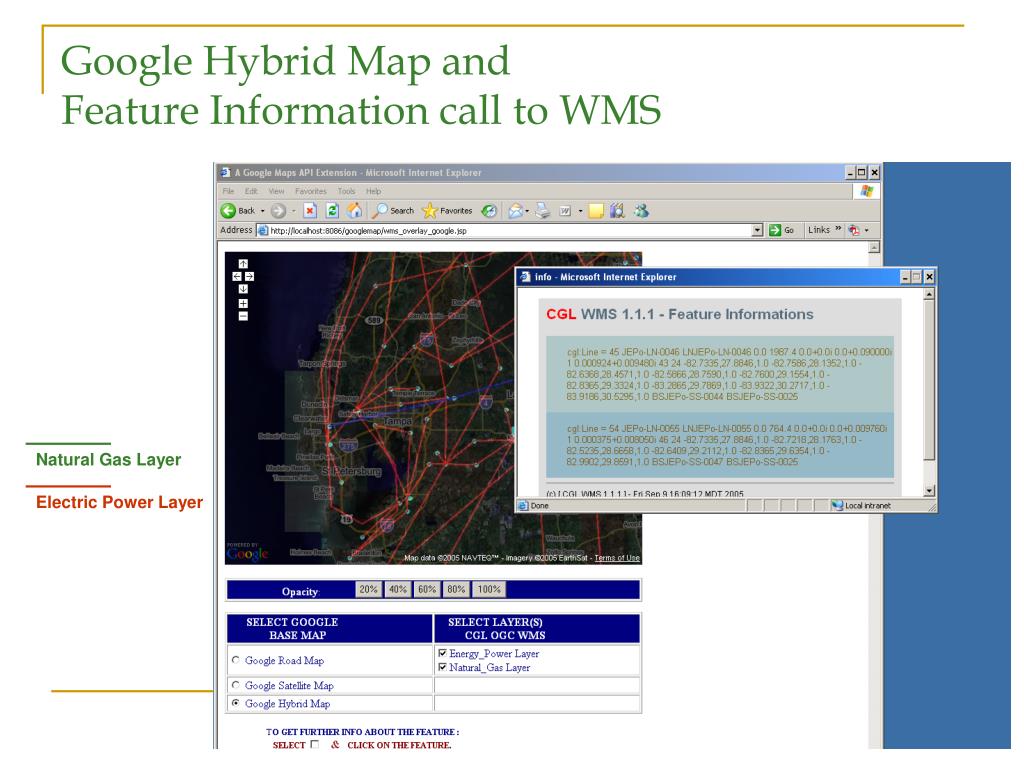Click the History/Media globe icon
This screenshot has width=1024, height=768.
click(489, 210)
